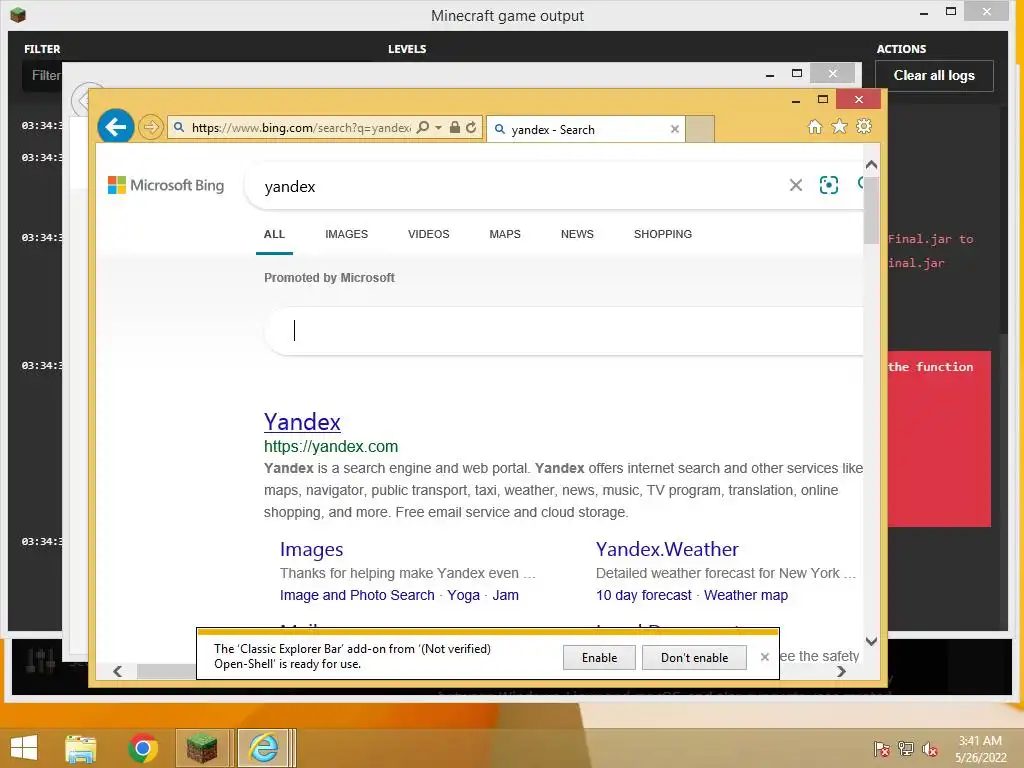
Task: Refresh the Bing page
Action: click(471, 127)
